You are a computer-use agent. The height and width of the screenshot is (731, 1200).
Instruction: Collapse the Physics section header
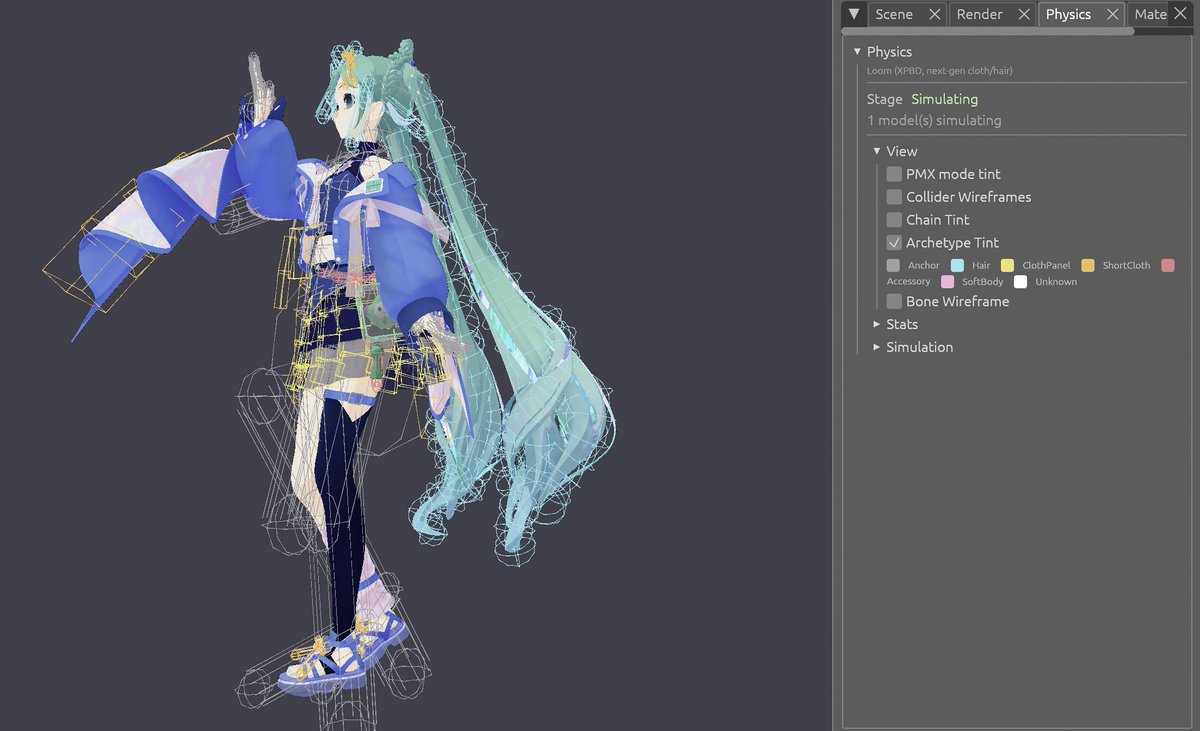click(881, 52)
